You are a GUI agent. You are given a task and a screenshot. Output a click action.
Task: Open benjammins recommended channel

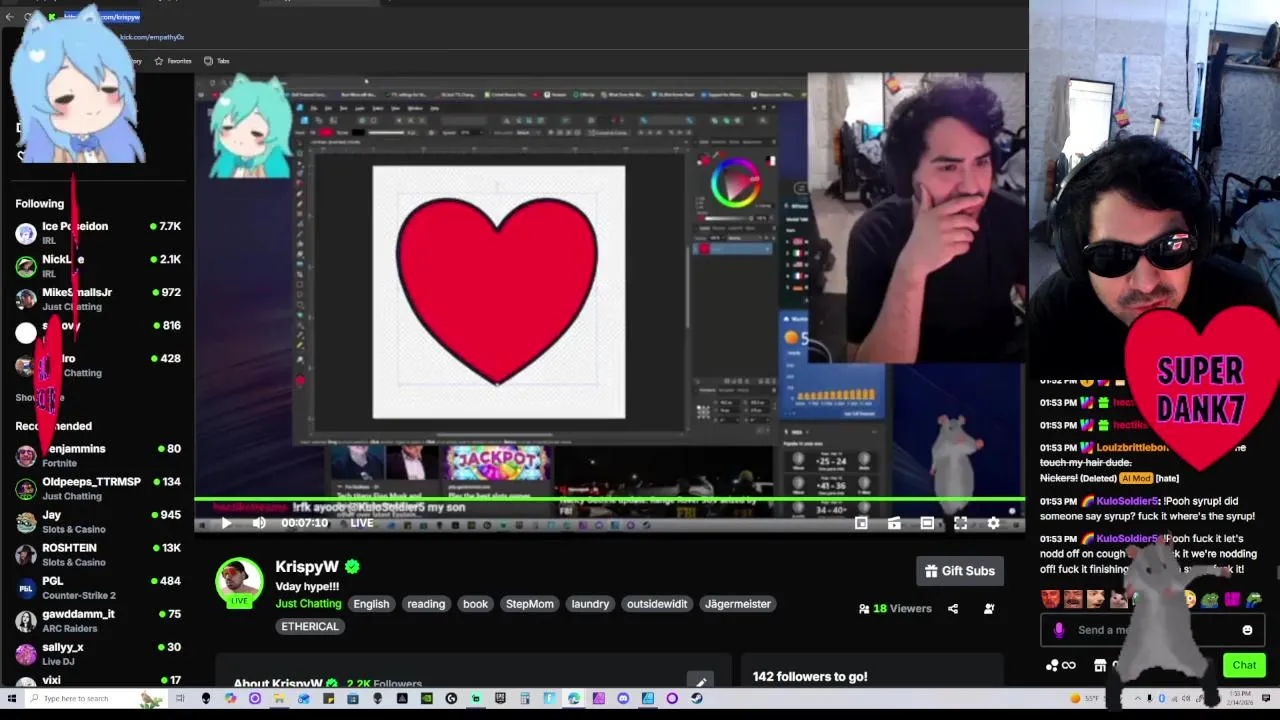click(98, 455)
